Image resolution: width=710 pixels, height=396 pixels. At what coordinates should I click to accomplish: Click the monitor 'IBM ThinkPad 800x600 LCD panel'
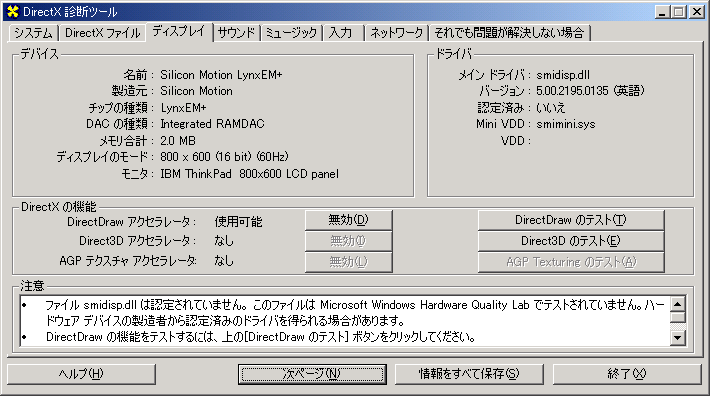[x=249, y=174]
